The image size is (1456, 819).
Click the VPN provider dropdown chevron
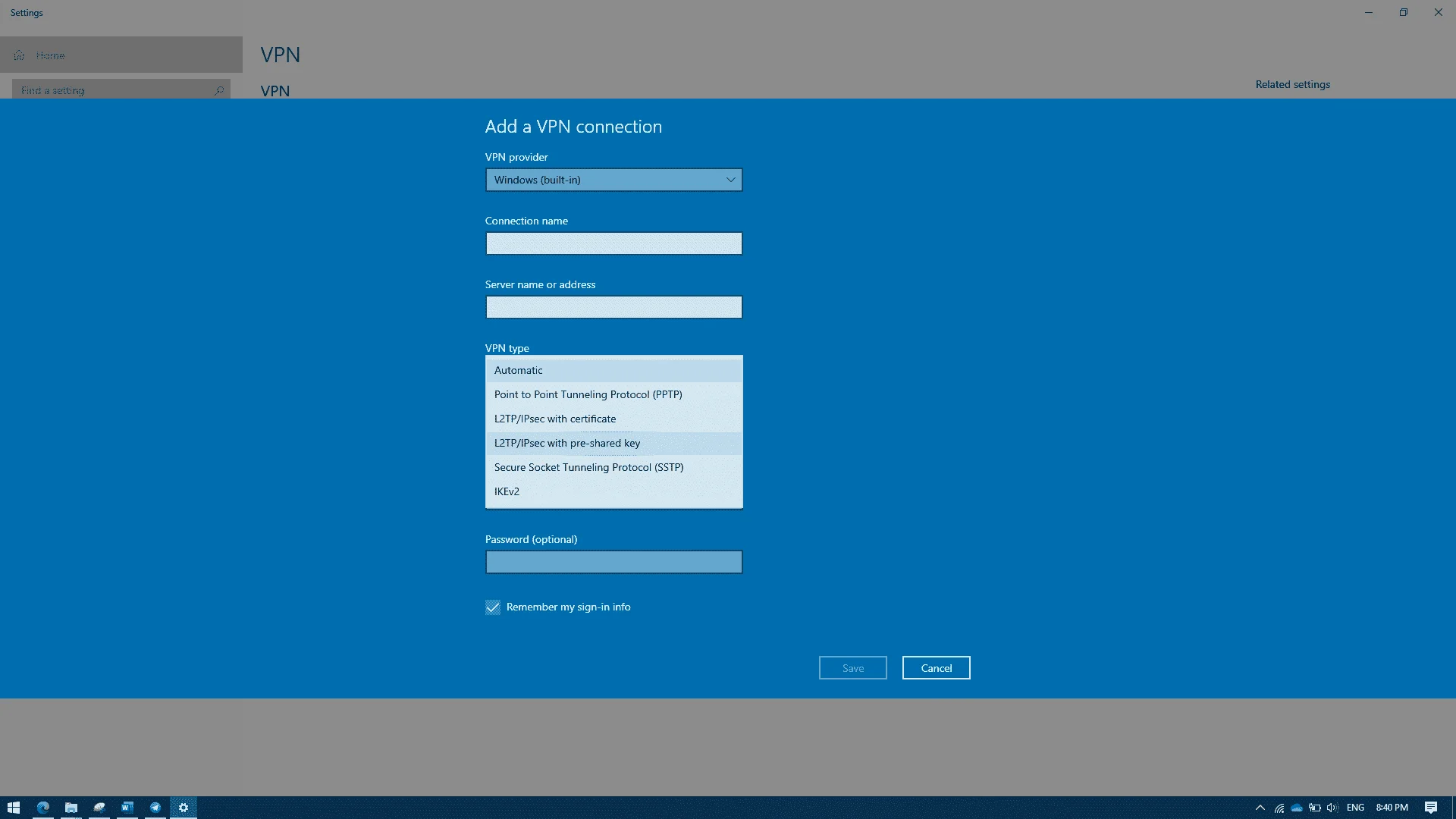tap(731, 180)
